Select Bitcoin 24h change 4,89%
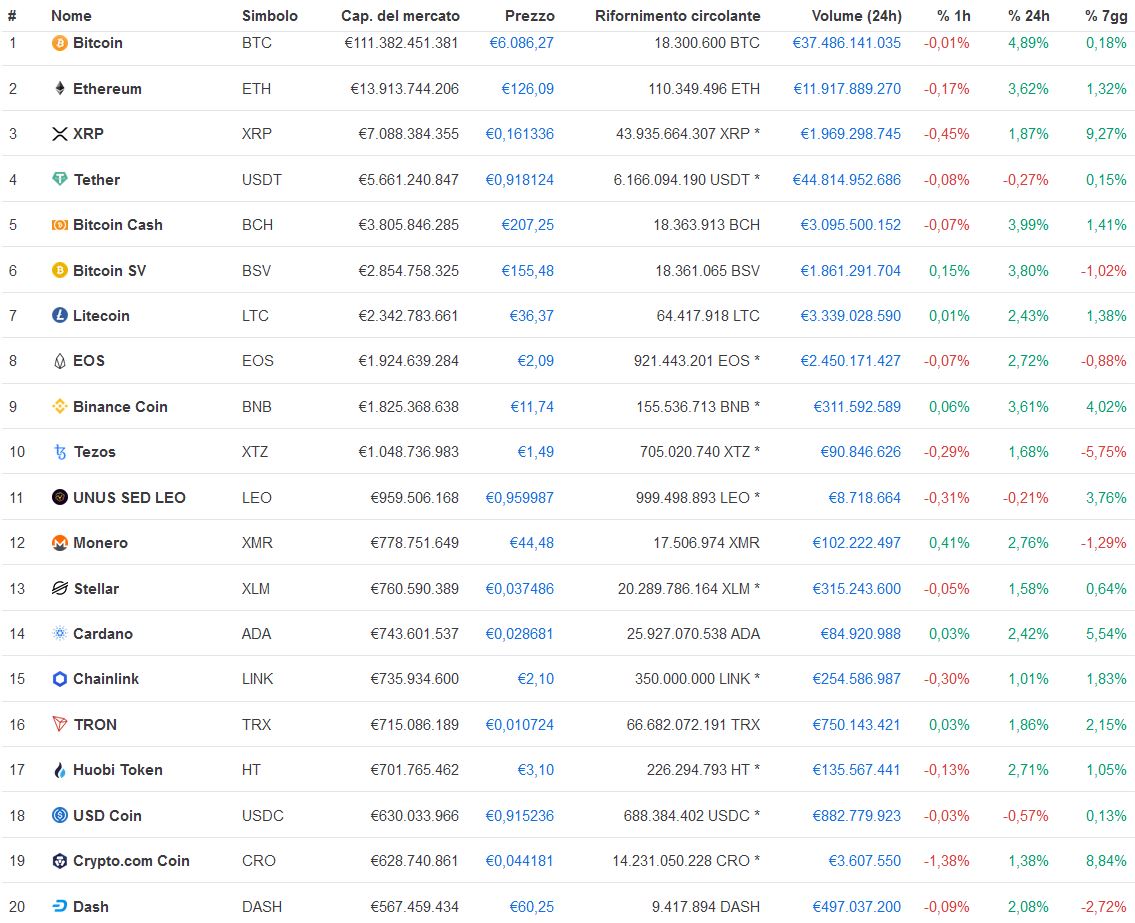The width and height of the screenshot is (1135, 923). coord(1028,43)
